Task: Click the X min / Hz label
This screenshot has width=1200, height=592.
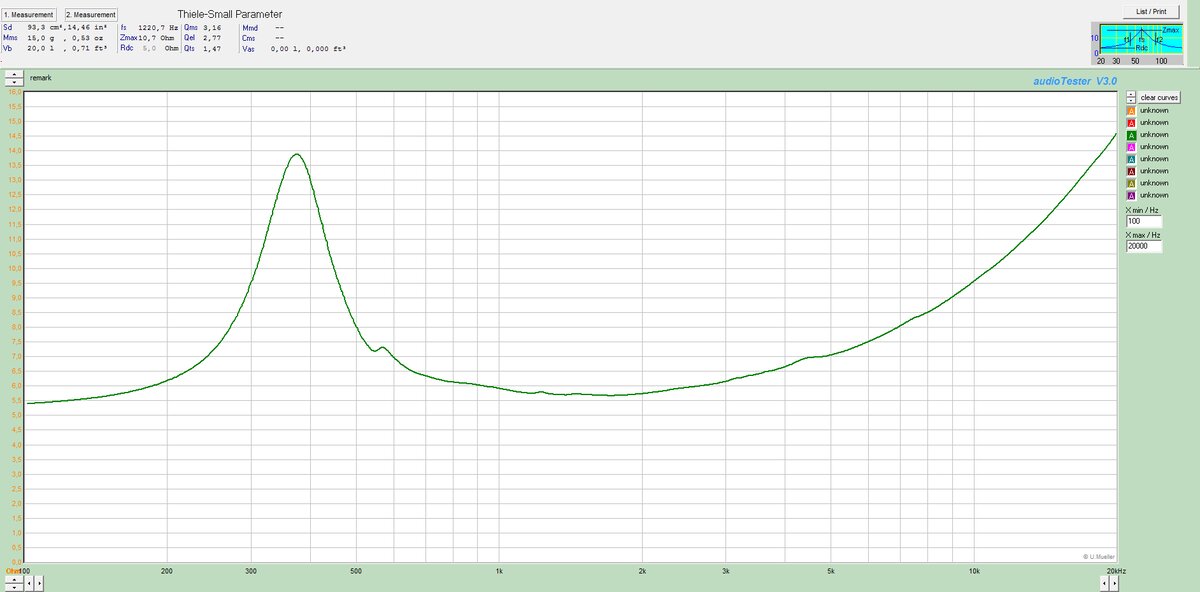Action: coord(1142,210)
